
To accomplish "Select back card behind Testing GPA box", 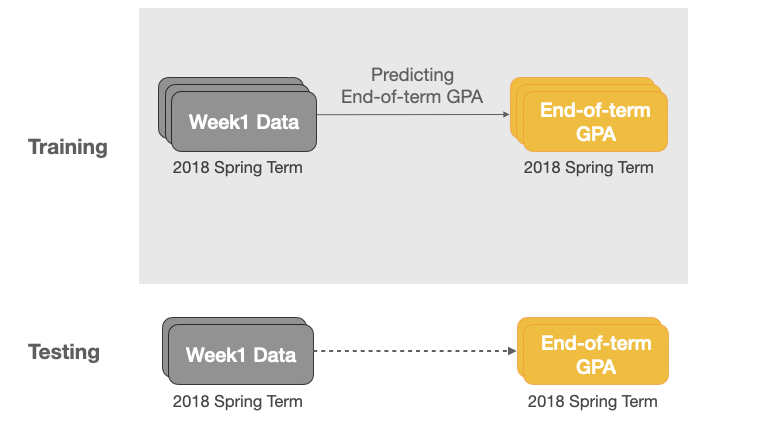I will click(x=588, y=321).
